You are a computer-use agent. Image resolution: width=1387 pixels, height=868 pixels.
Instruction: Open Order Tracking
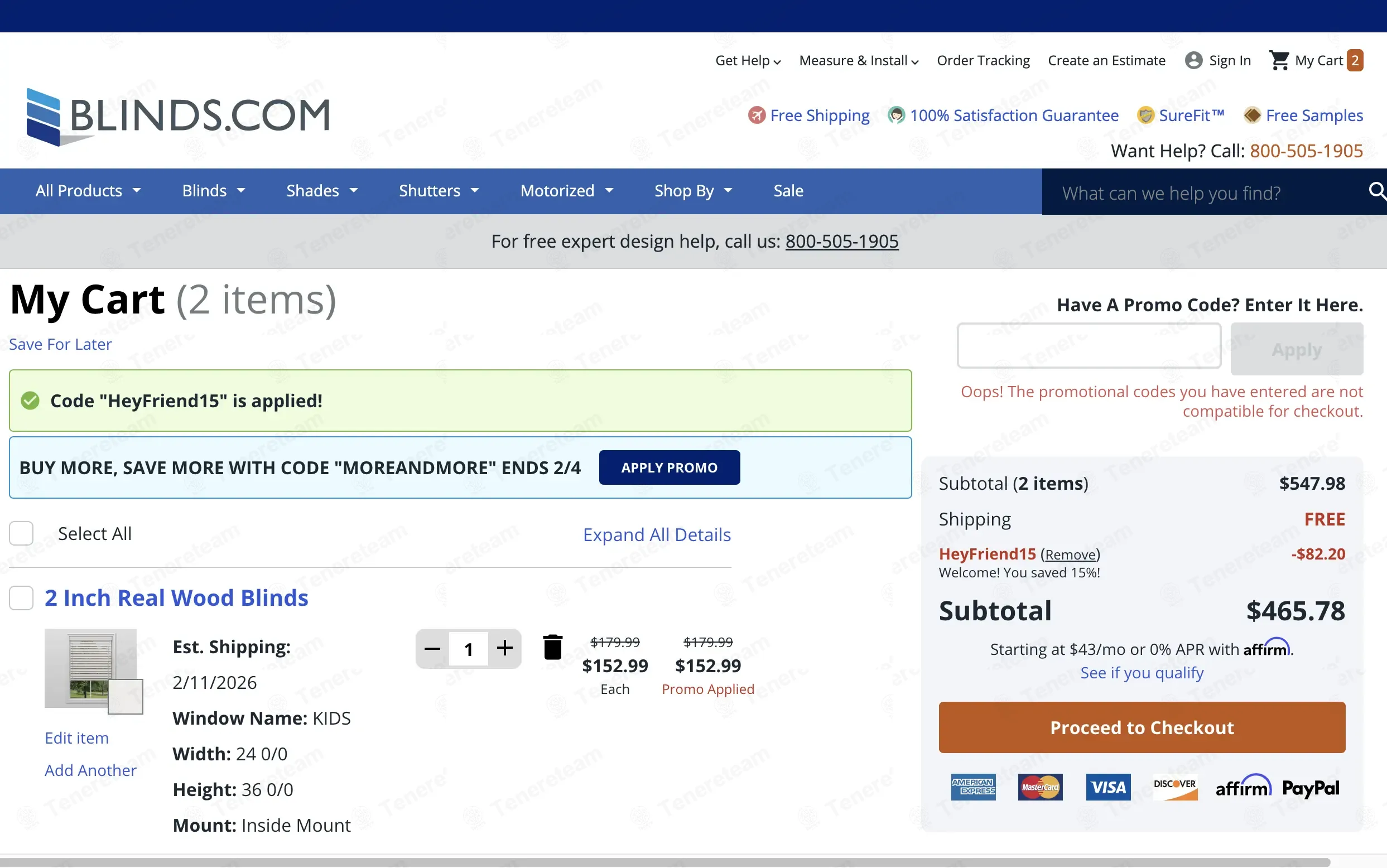coord(984,60)
